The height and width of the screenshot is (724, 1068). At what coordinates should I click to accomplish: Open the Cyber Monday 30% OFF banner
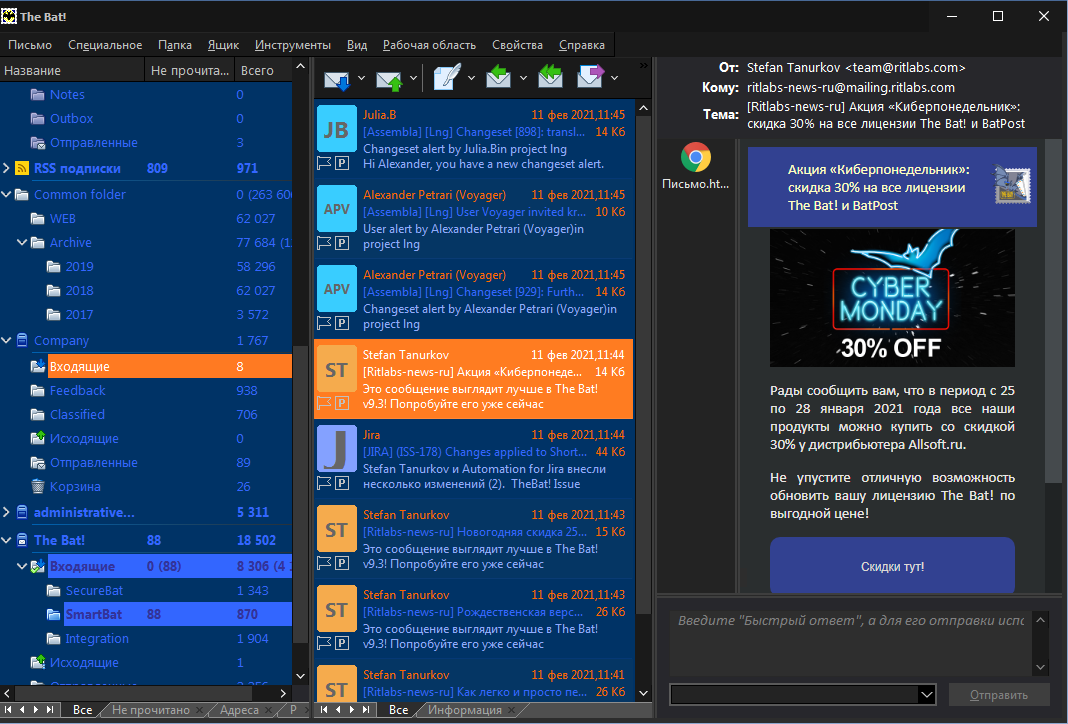point(892,298)
